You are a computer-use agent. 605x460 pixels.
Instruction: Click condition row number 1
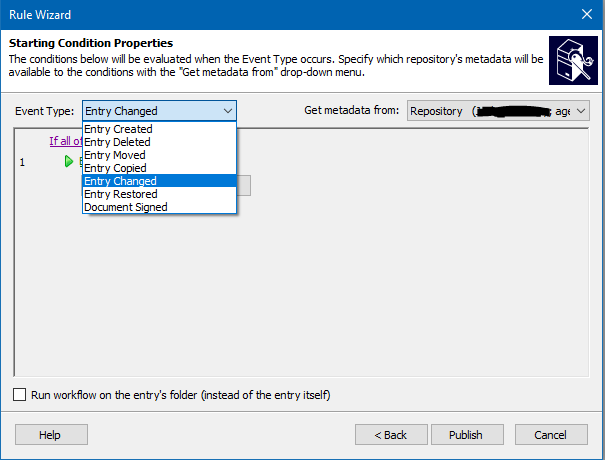pos(22,162)
